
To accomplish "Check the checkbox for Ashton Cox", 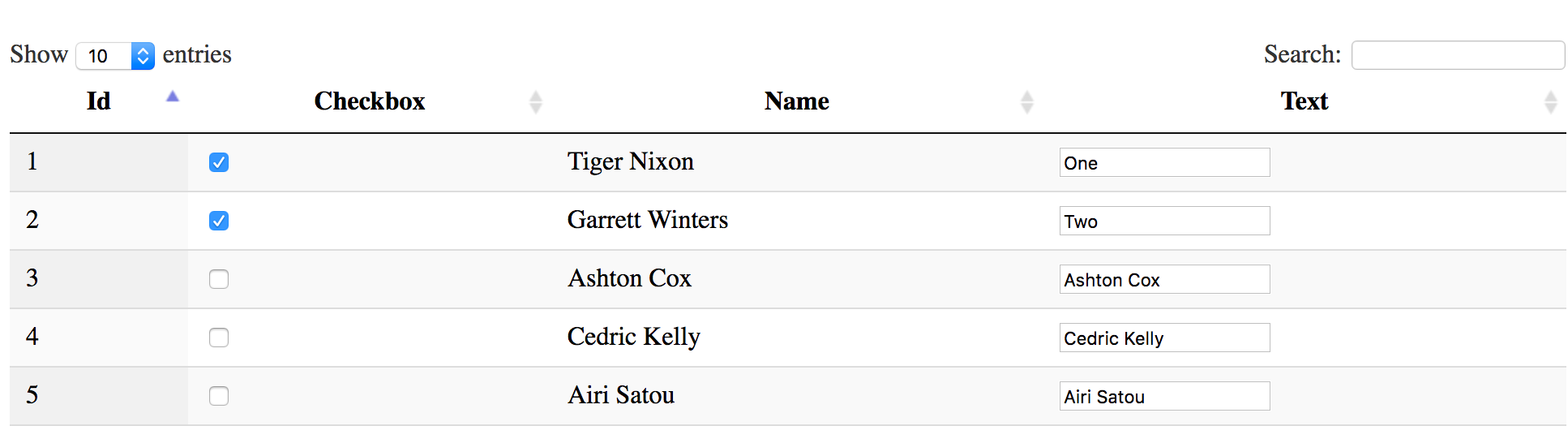I will pos(219,279).
